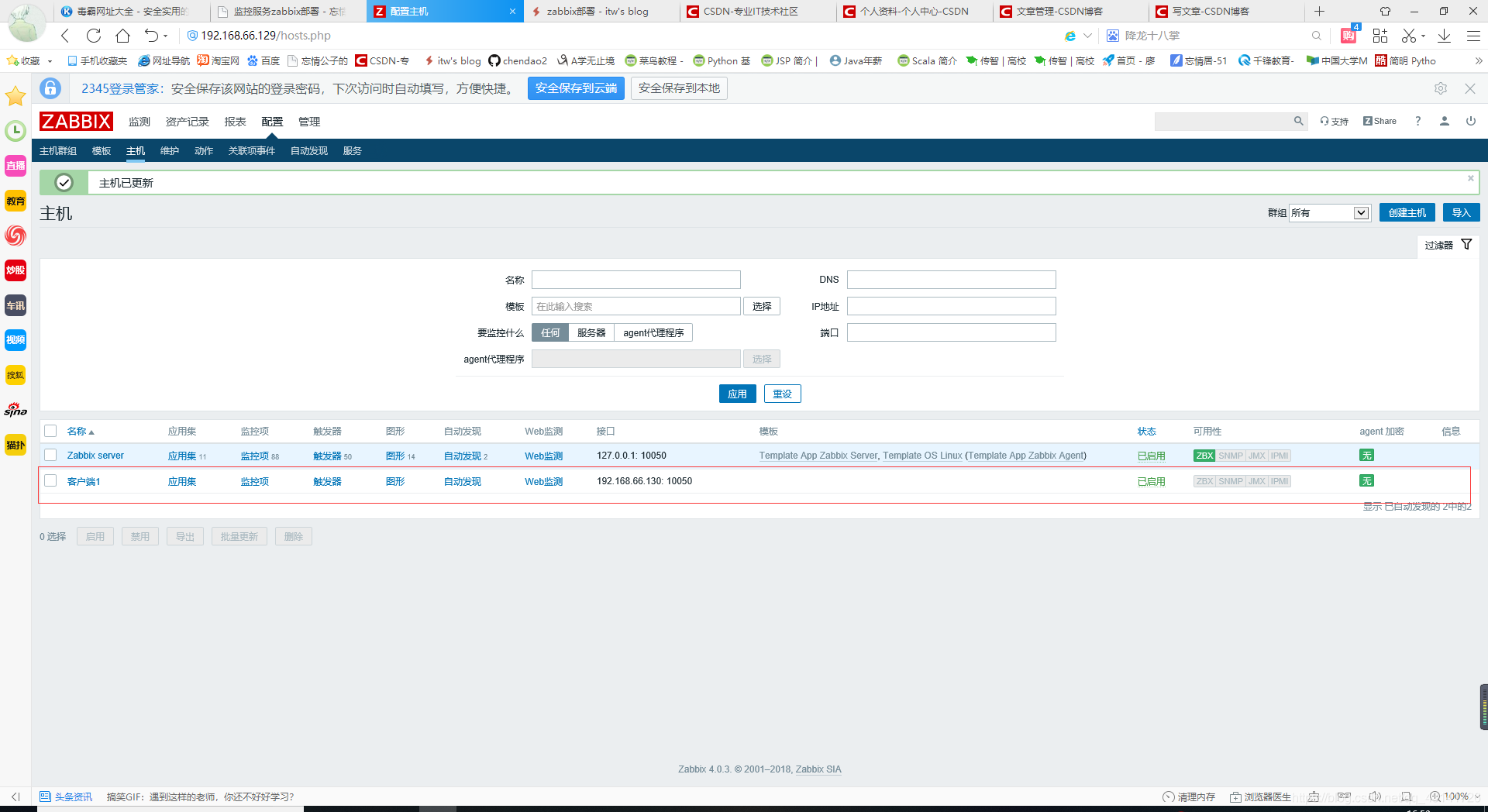Close the password manager bar

tap(1470, 88)
